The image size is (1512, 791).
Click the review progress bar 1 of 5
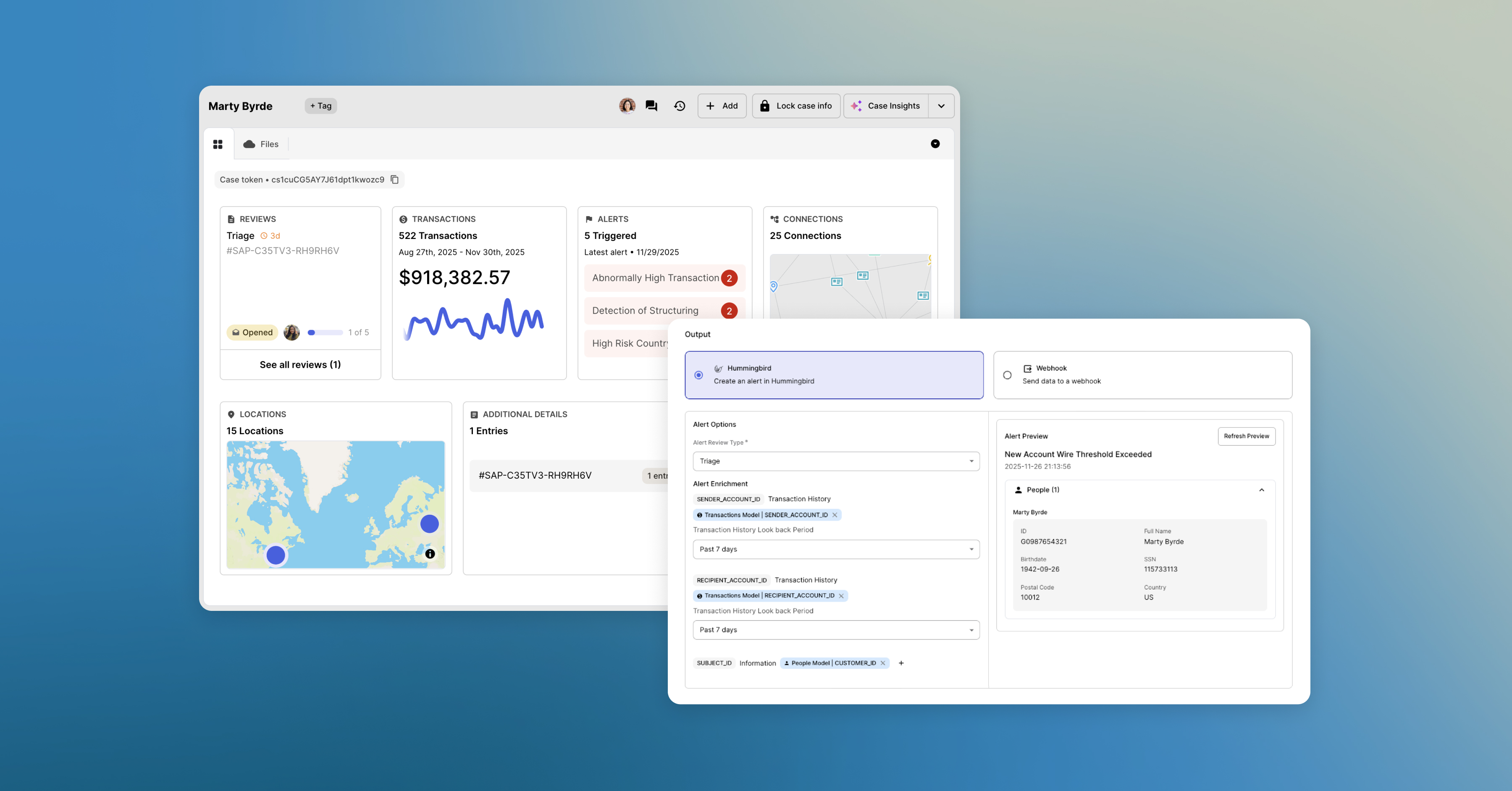click(x=325, y=333)
